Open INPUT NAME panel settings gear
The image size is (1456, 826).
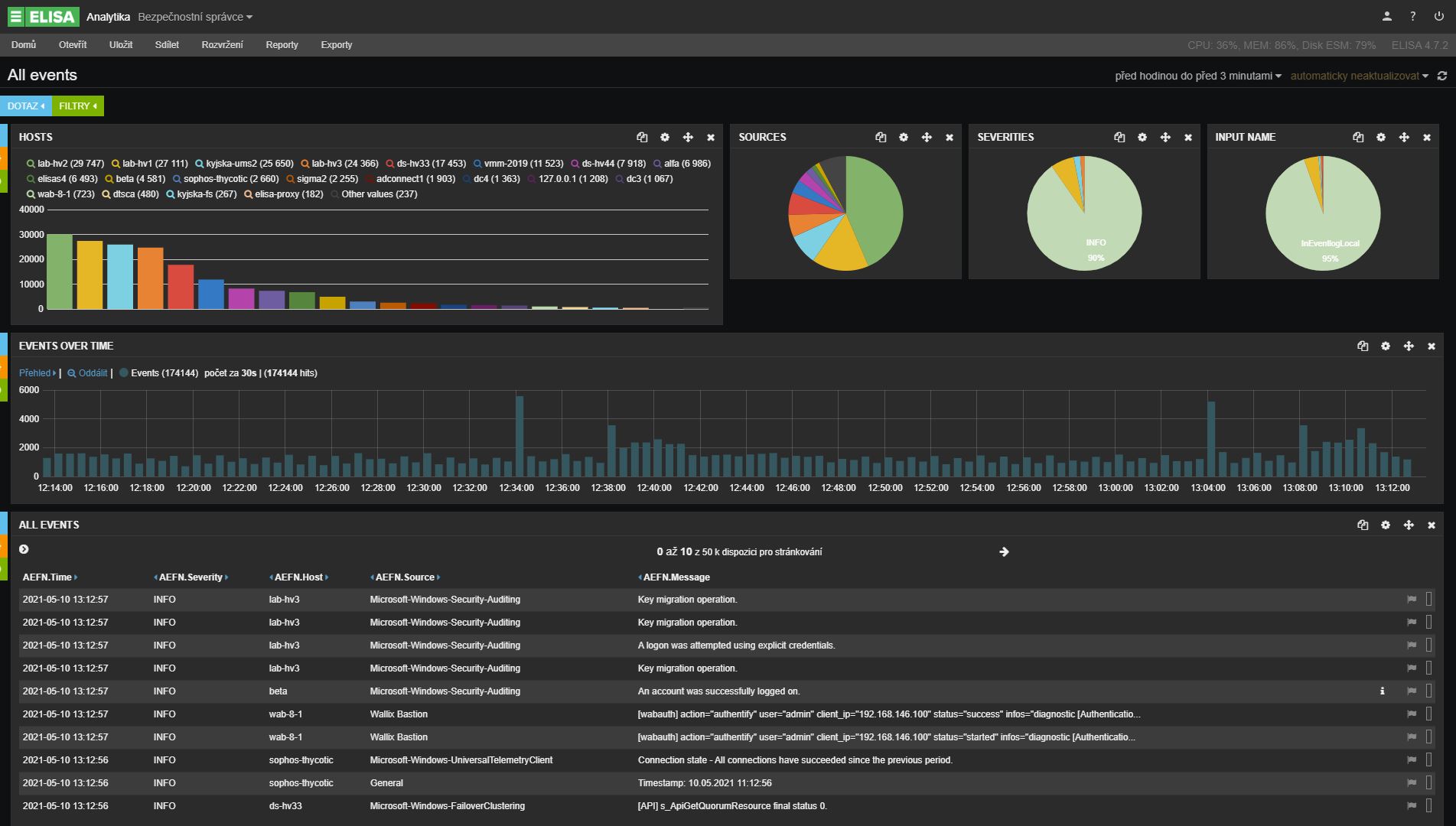(x=1381, y=137)
